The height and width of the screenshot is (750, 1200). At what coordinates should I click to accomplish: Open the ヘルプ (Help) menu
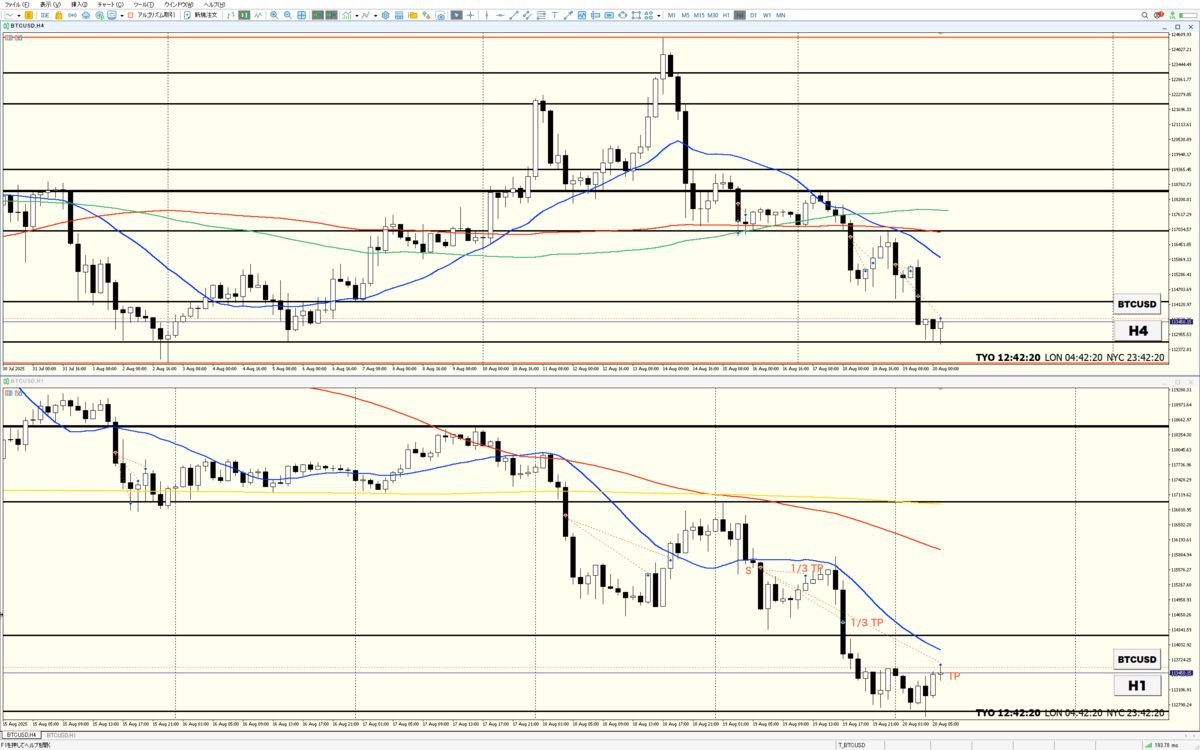pos(215,4)
